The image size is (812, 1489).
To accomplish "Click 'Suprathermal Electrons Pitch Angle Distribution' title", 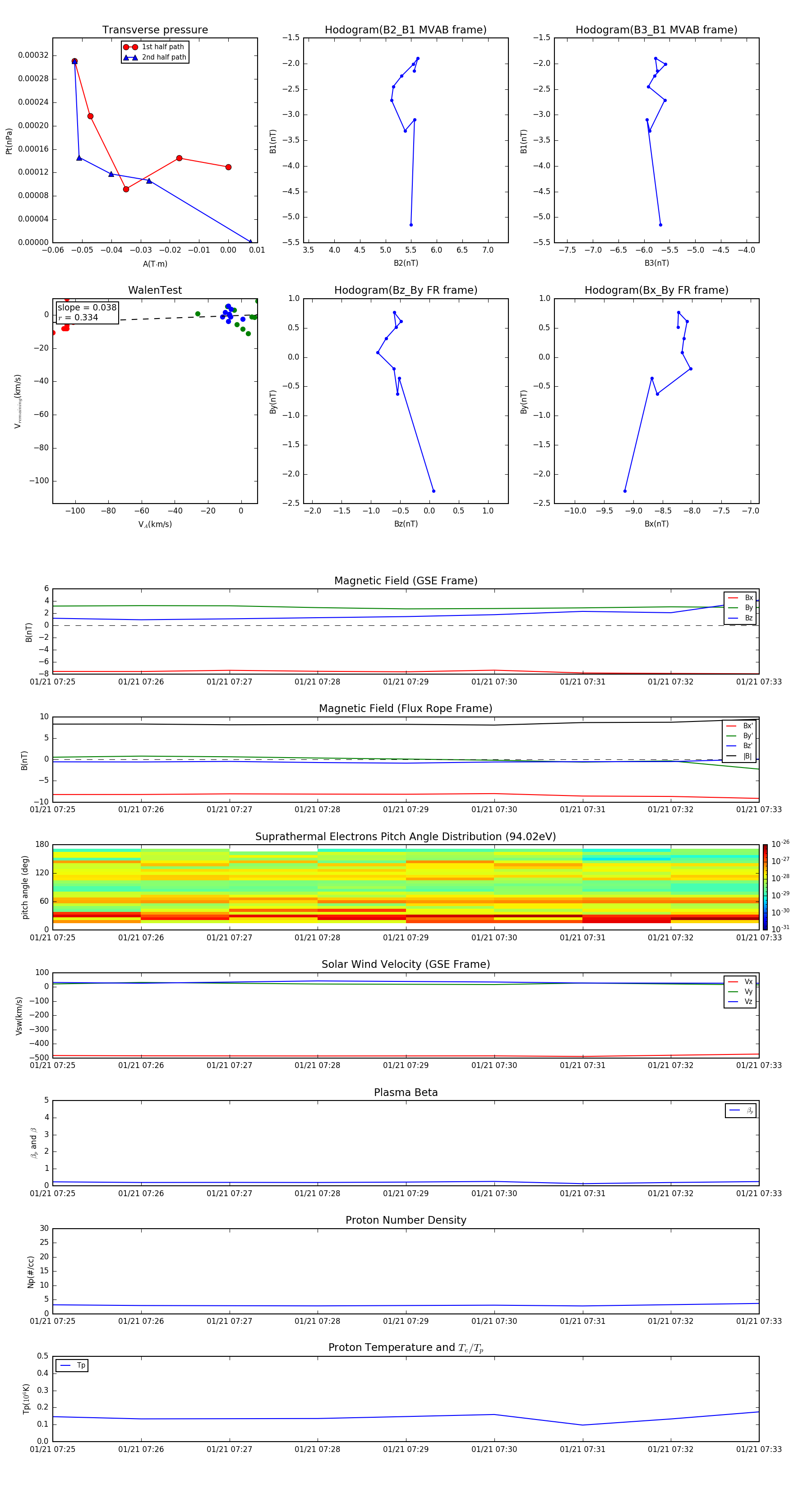I will (406, 837).
